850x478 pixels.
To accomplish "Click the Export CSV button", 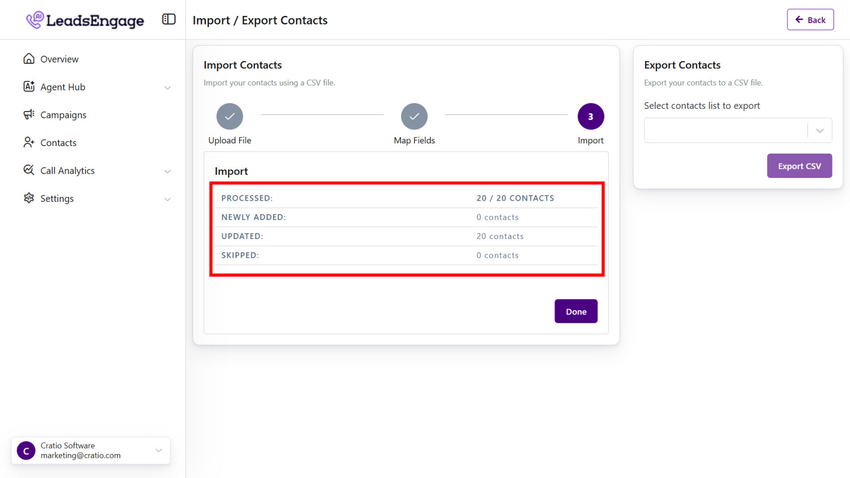I will tap(799, 166).
